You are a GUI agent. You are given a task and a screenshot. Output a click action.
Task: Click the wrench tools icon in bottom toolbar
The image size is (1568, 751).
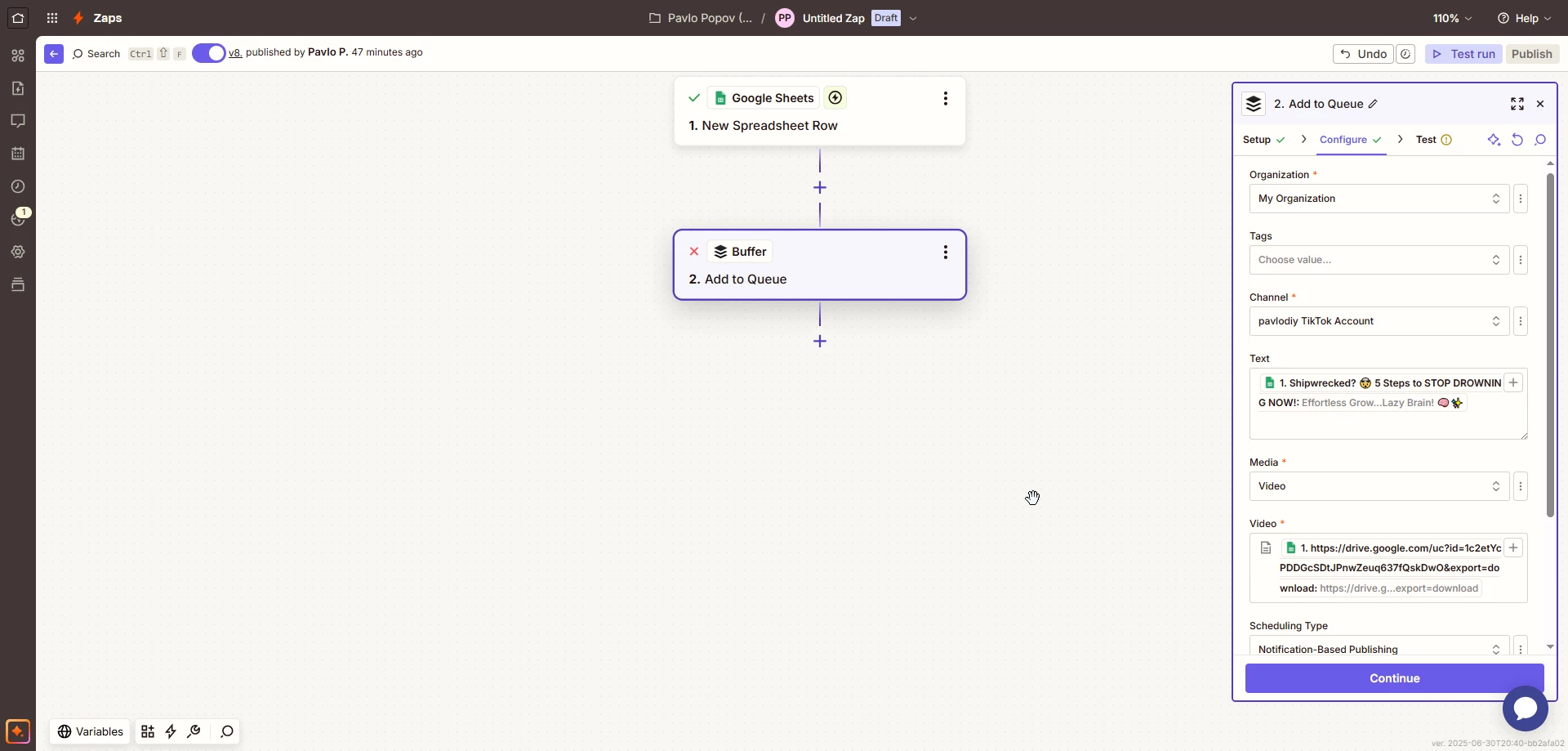click(194, 731)
